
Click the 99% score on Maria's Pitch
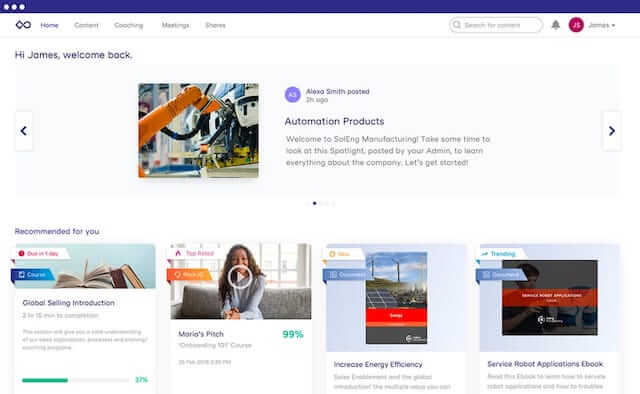point(293,334)
